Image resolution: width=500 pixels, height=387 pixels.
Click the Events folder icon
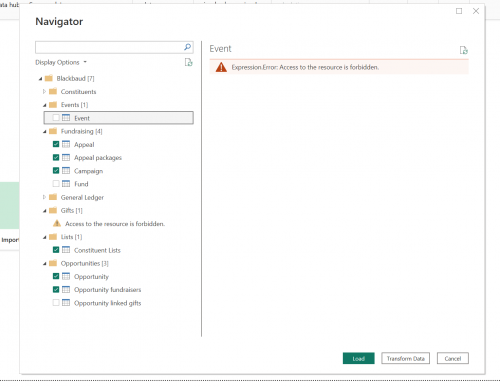[53, 105]
